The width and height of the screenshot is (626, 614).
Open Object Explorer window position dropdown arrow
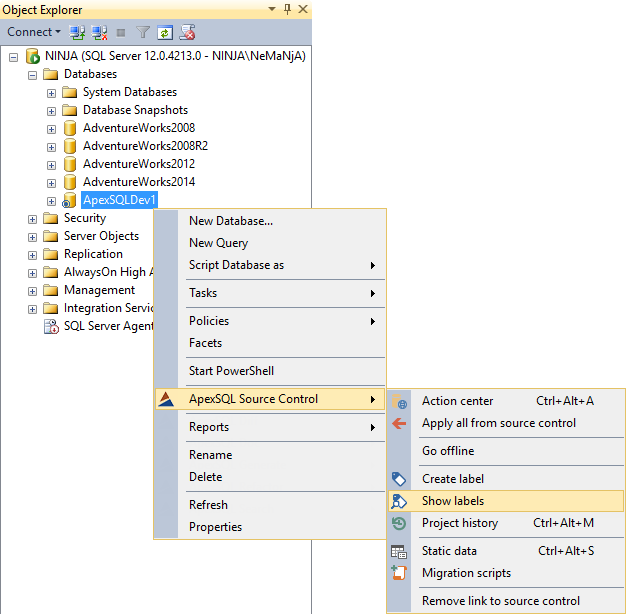pos(272,9)
